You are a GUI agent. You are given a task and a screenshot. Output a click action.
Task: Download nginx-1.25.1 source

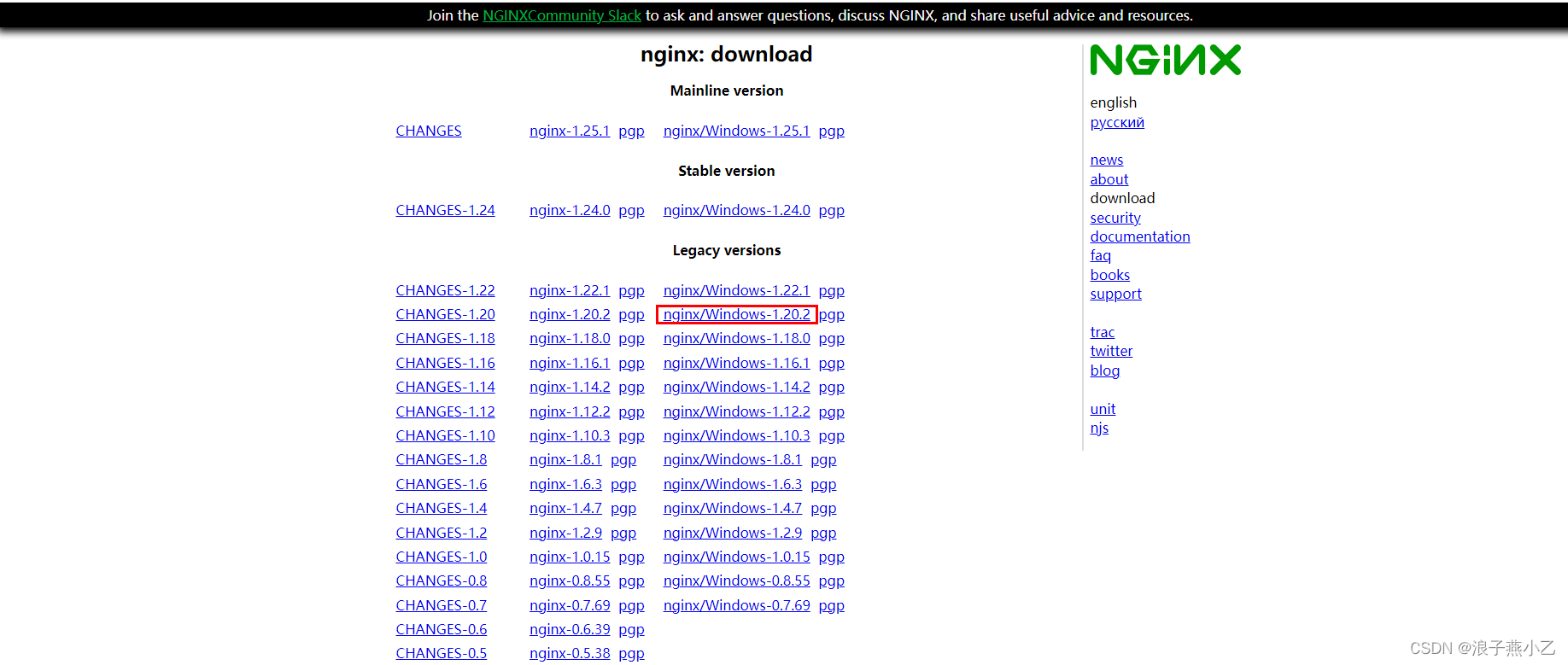pyautogui.click(x=570, y=131)
